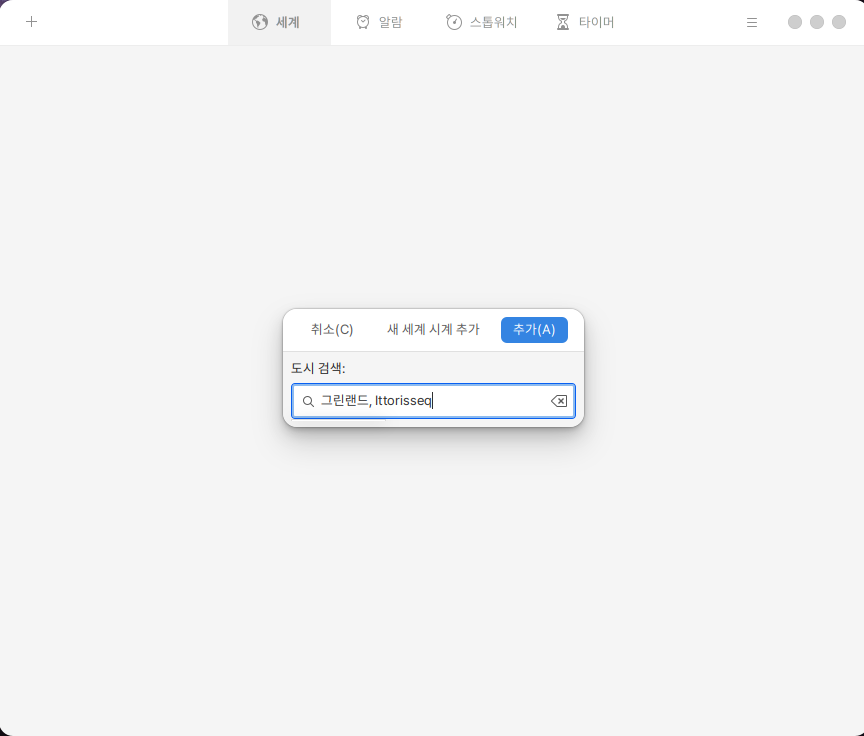Click the magnifier icon in the search field
This screenshot has width=864, height=736.
click(x=309, y=401)
